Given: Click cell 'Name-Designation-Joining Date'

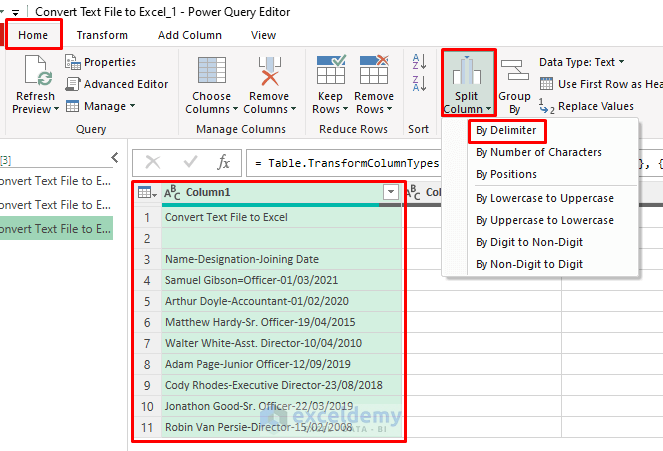Looking at the screenshot, I should click(x=282, y=259).
